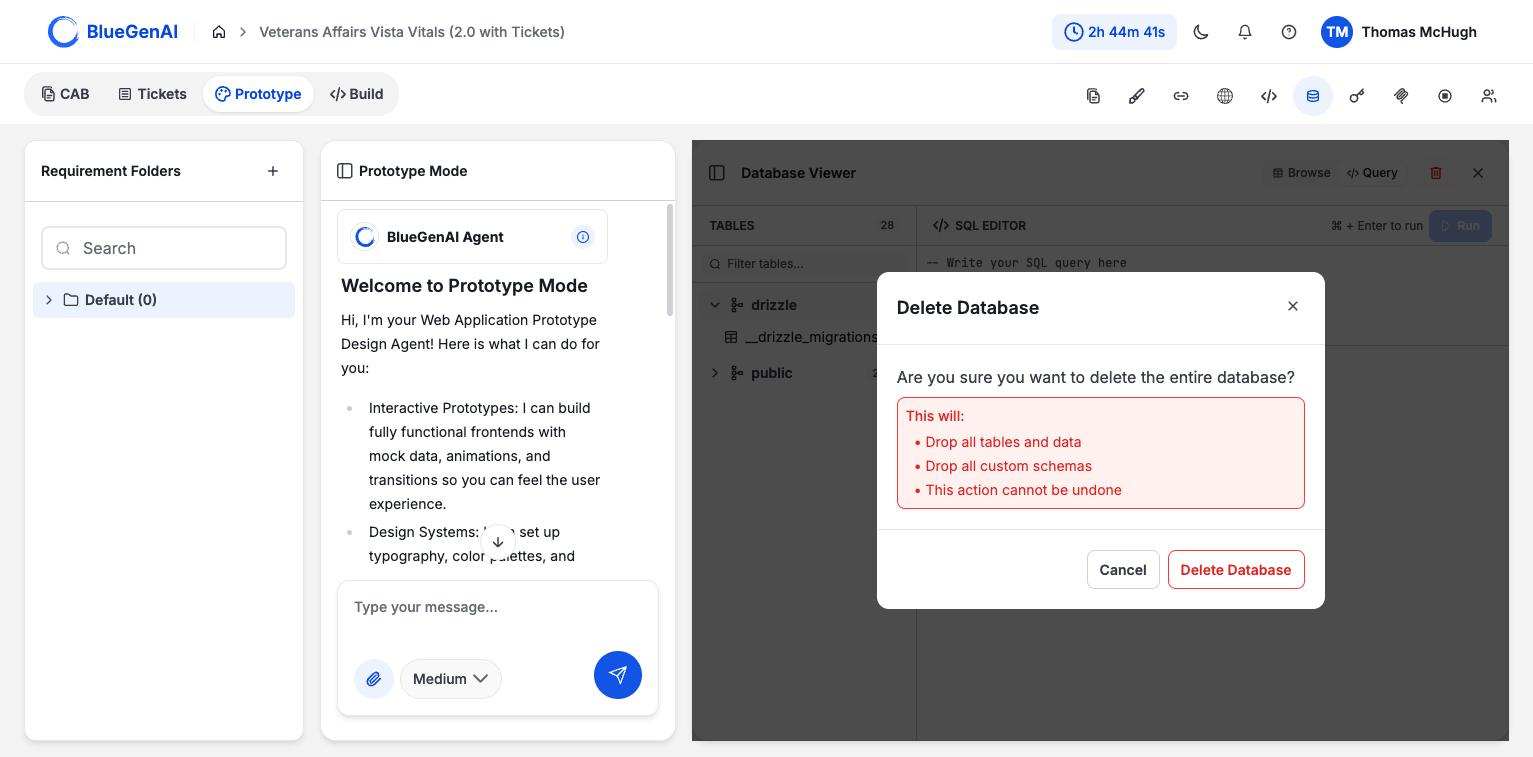Click the red trash delete database icon
Screen dimensions: 1533x757
click(1436, 173)
